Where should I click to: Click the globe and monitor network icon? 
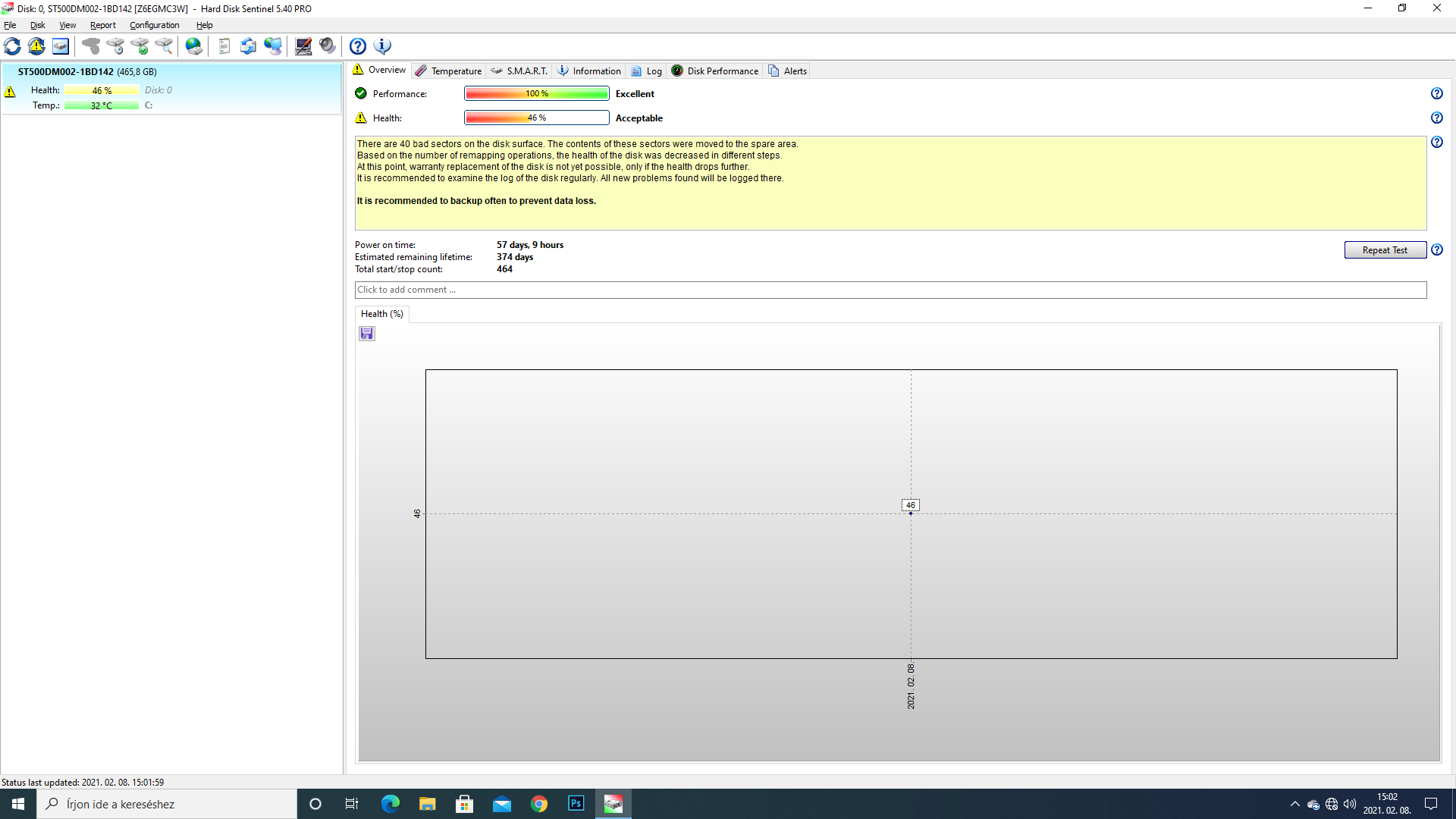[x=273, y=46]
